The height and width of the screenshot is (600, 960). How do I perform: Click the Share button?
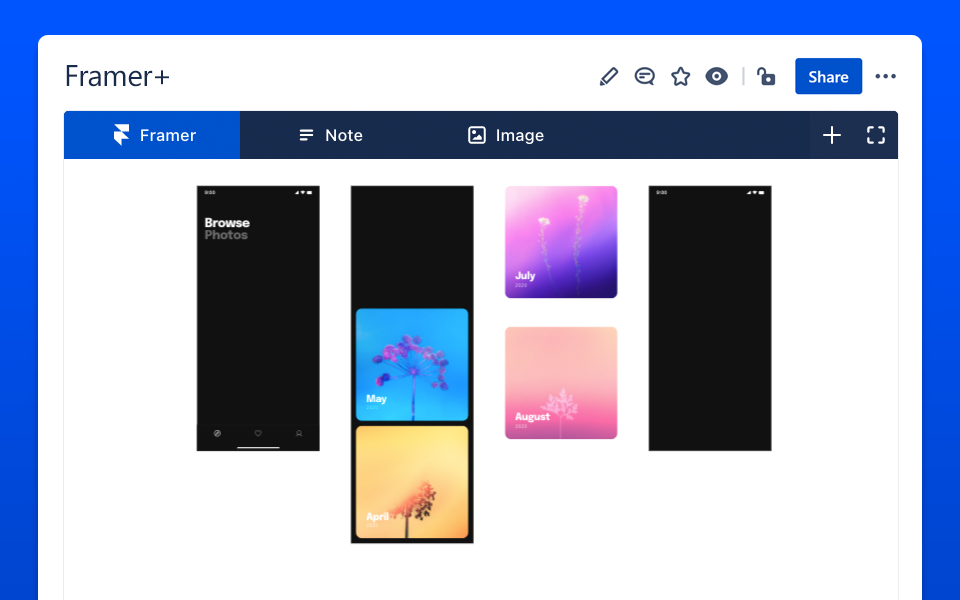click(x=828, y=77)
